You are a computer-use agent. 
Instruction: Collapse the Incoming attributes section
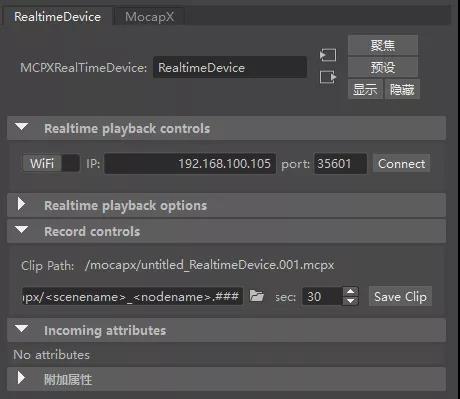pyautogui.click(x=22, y=329)
